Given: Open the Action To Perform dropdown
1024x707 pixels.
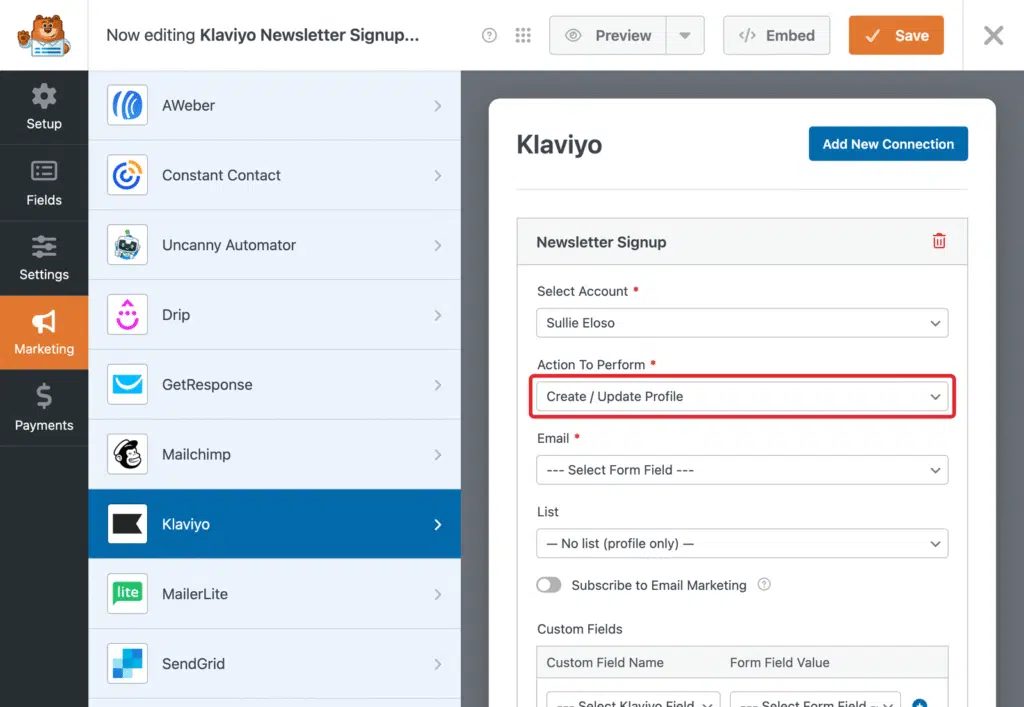Looking at the screenshot, I should (x=742, y=397).
